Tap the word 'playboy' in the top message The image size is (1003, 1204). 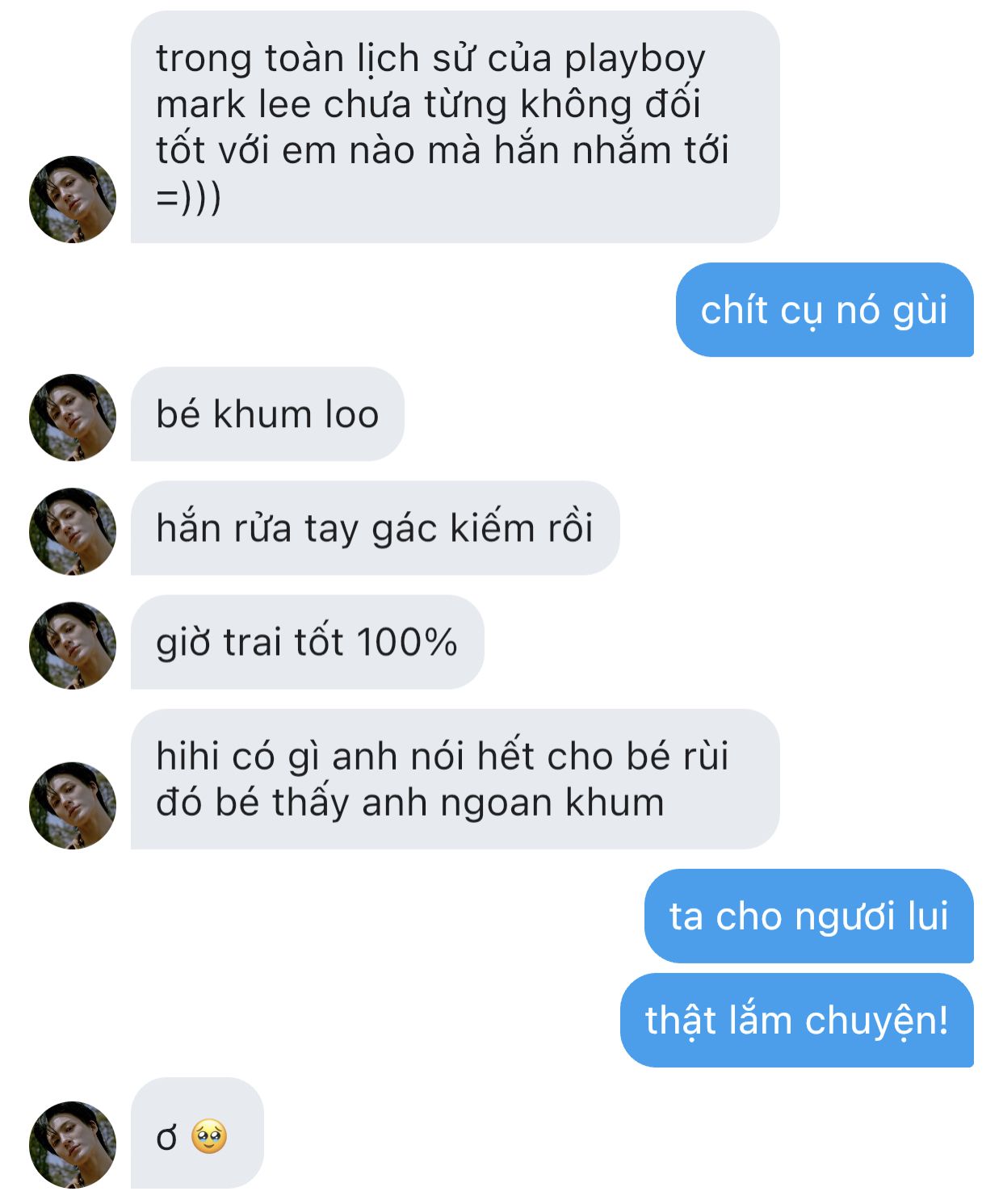pos(635,60)
